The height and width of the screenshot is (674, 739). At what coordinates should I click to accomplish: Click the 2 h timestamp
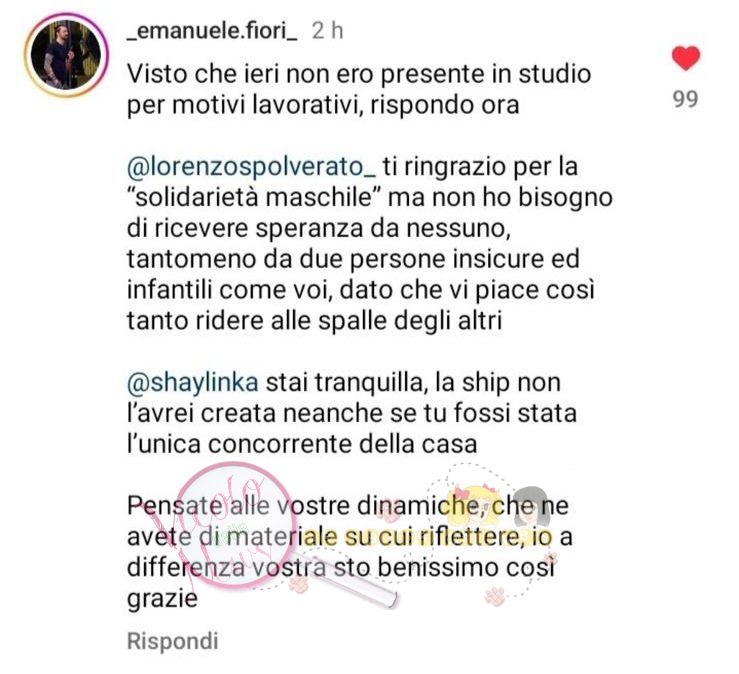click(x=328, y=31)
